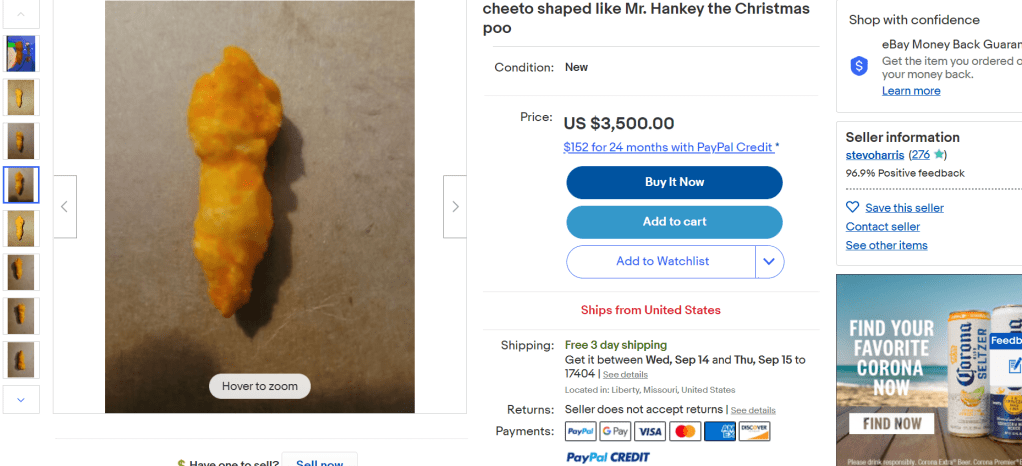Click the Discover card icon

tap(754, 432)
